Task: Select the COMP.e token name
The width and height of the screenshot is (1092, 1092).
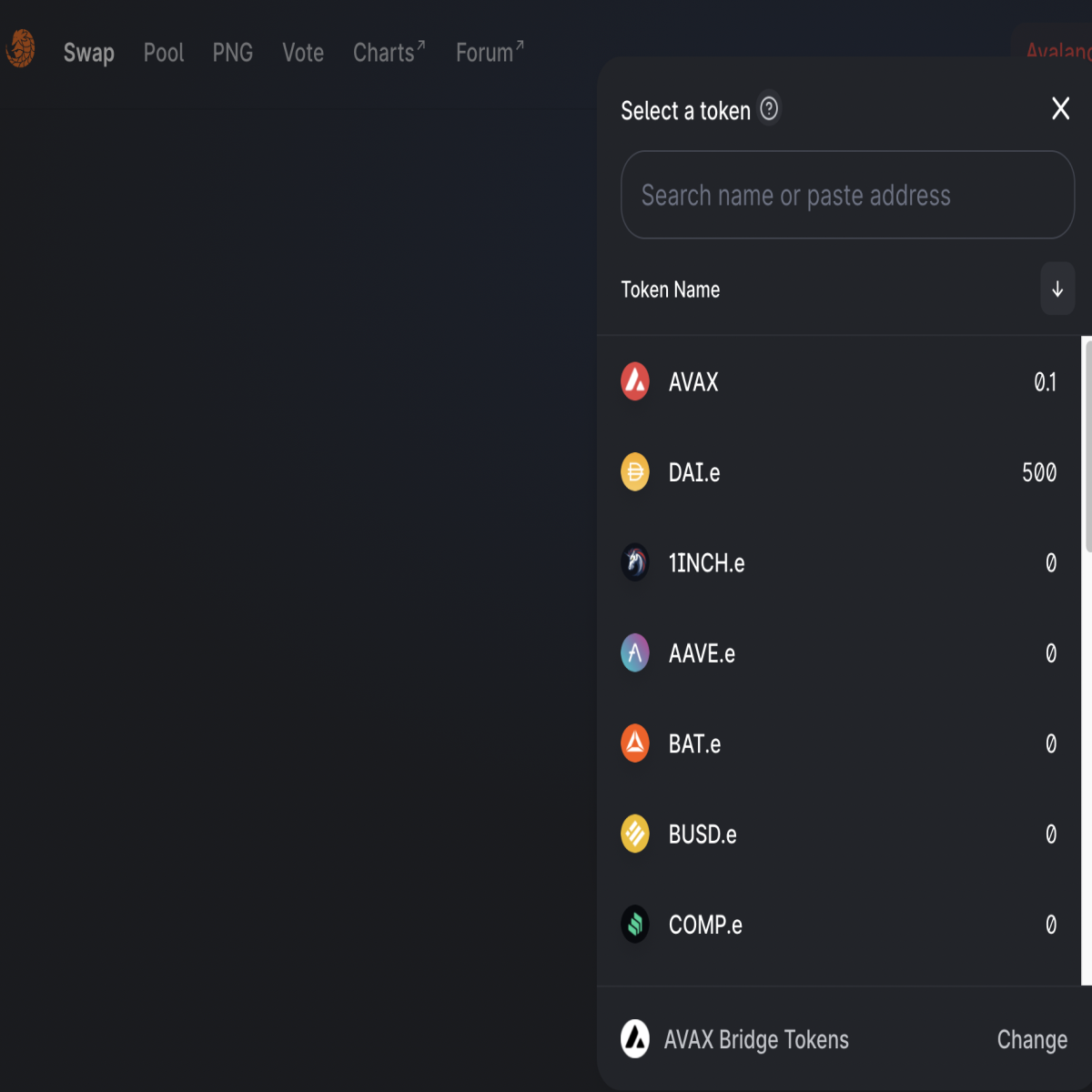Action: [x=705, y=925]
